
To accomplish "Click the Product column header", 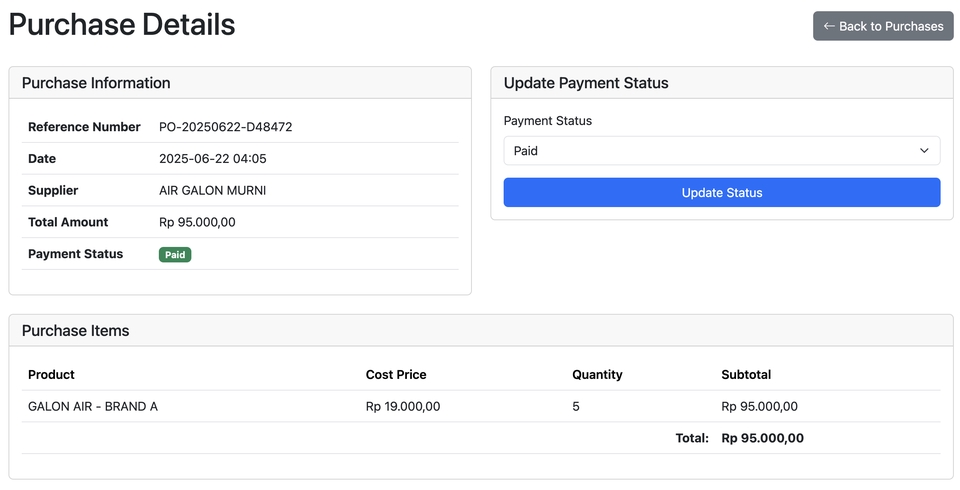I will (x=51, y=374).
